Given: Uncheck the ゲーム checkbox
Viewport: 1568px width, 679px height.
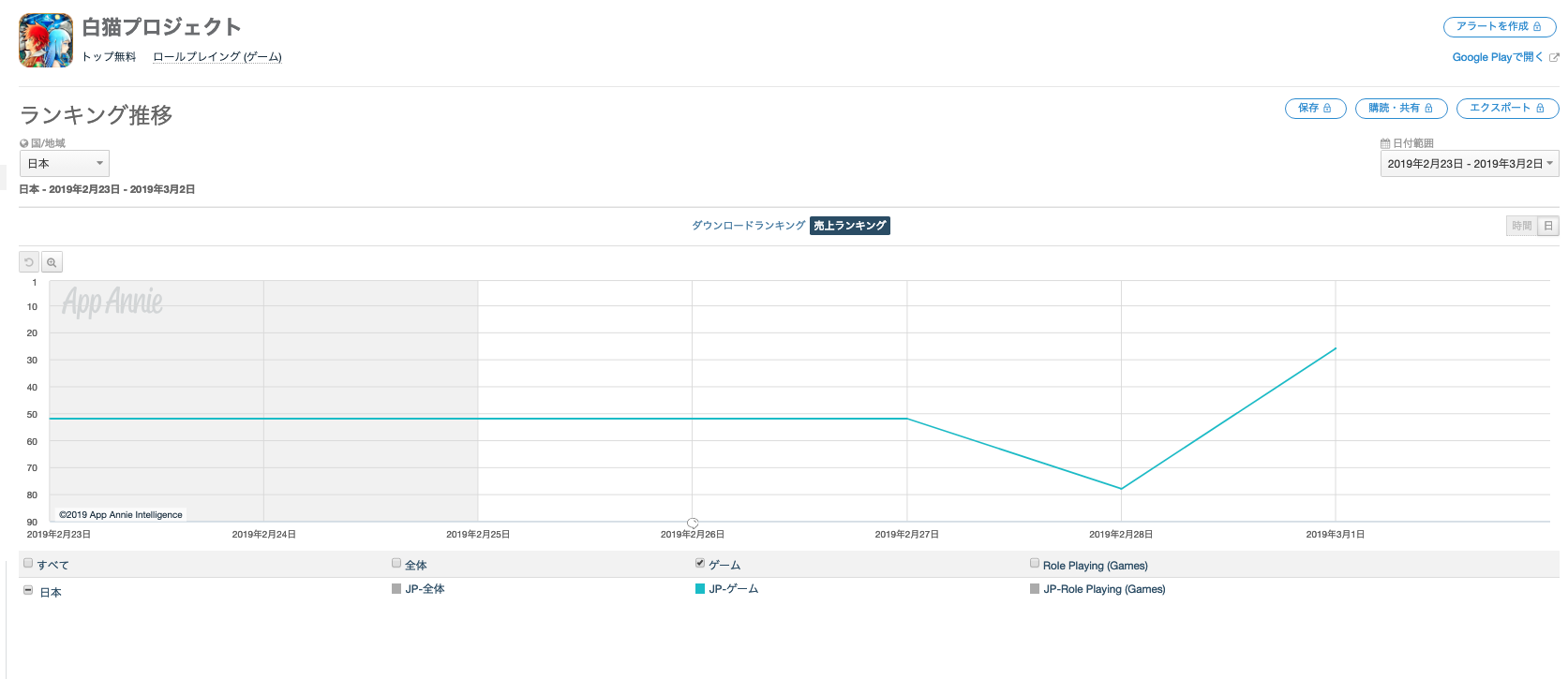Looking at the screenshot, I should (x=699, y=563).
